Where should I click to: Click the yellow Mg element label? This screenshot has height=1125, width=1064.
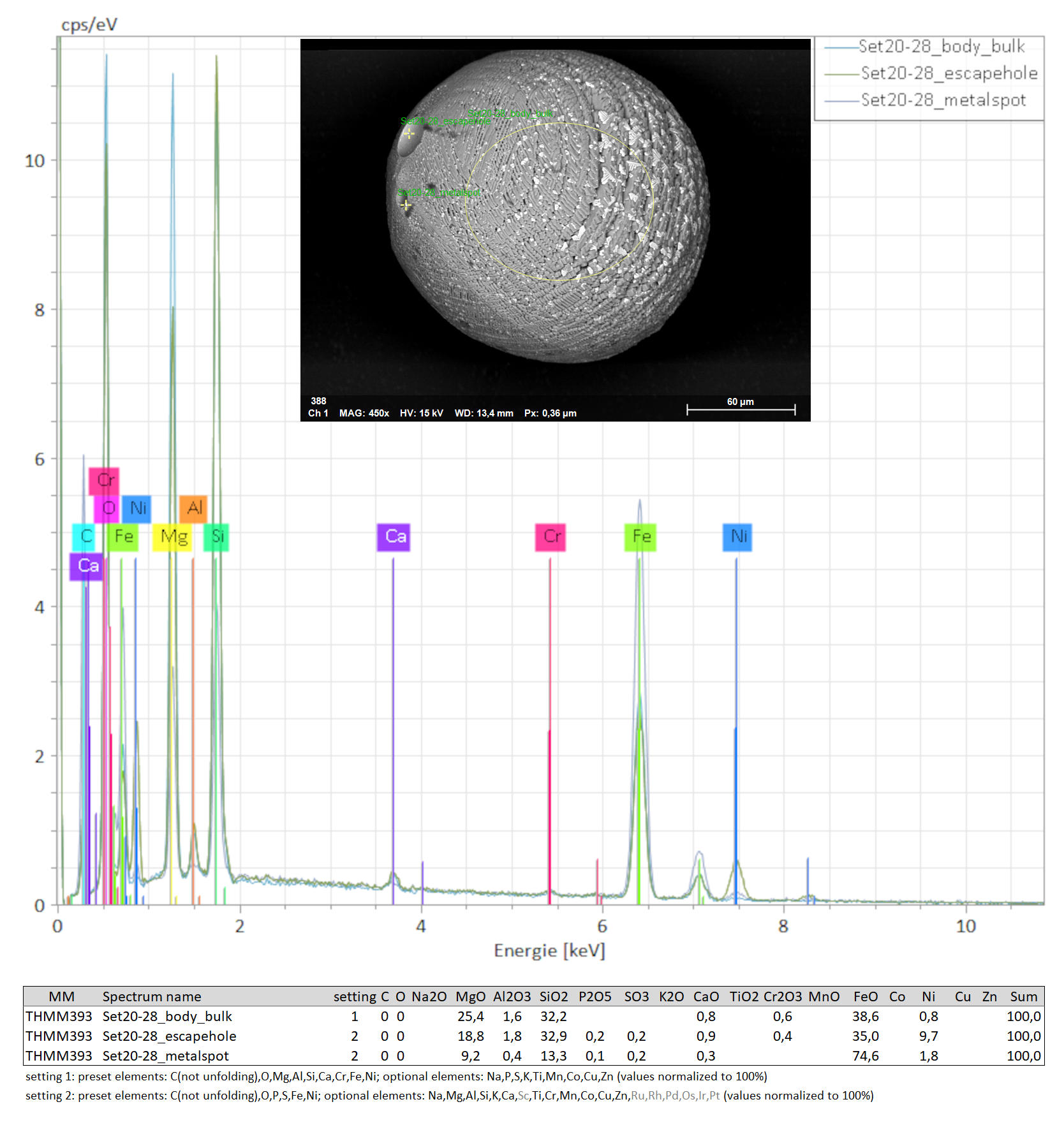click(172, 537)
